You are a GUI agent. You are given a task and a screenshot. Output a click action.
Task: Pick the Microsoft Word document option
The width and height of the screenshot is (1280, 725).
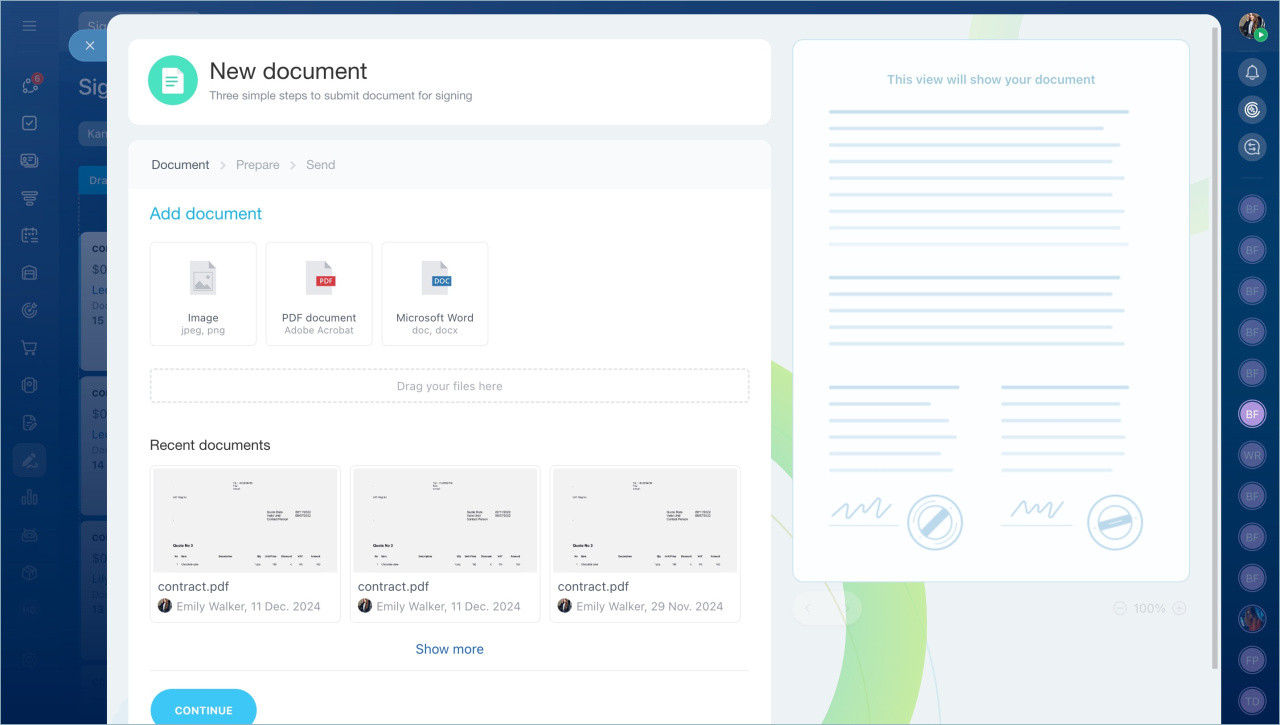click(435, 293)
